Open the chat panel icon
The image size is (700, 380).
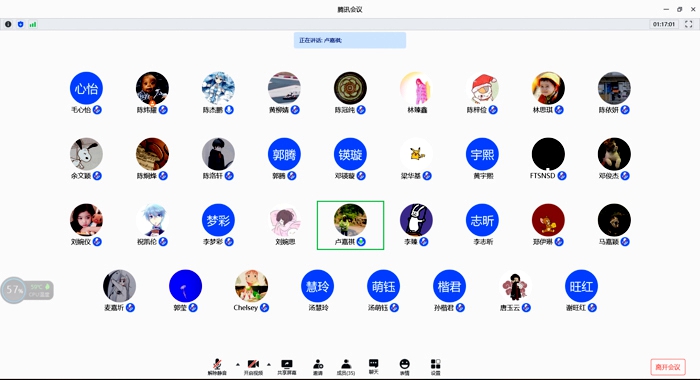coord(374,366)
